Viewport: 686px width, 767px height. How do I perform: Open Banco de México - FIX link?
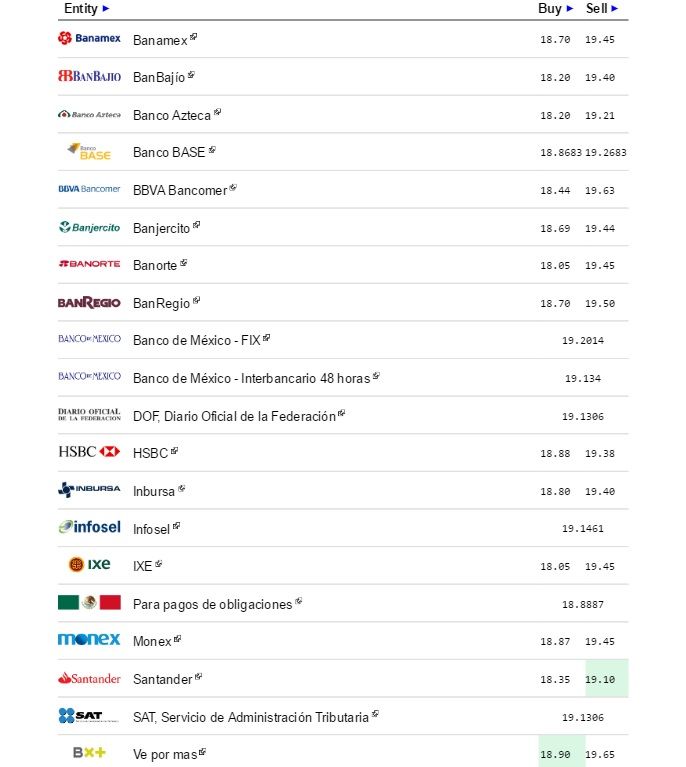point(196,340)
